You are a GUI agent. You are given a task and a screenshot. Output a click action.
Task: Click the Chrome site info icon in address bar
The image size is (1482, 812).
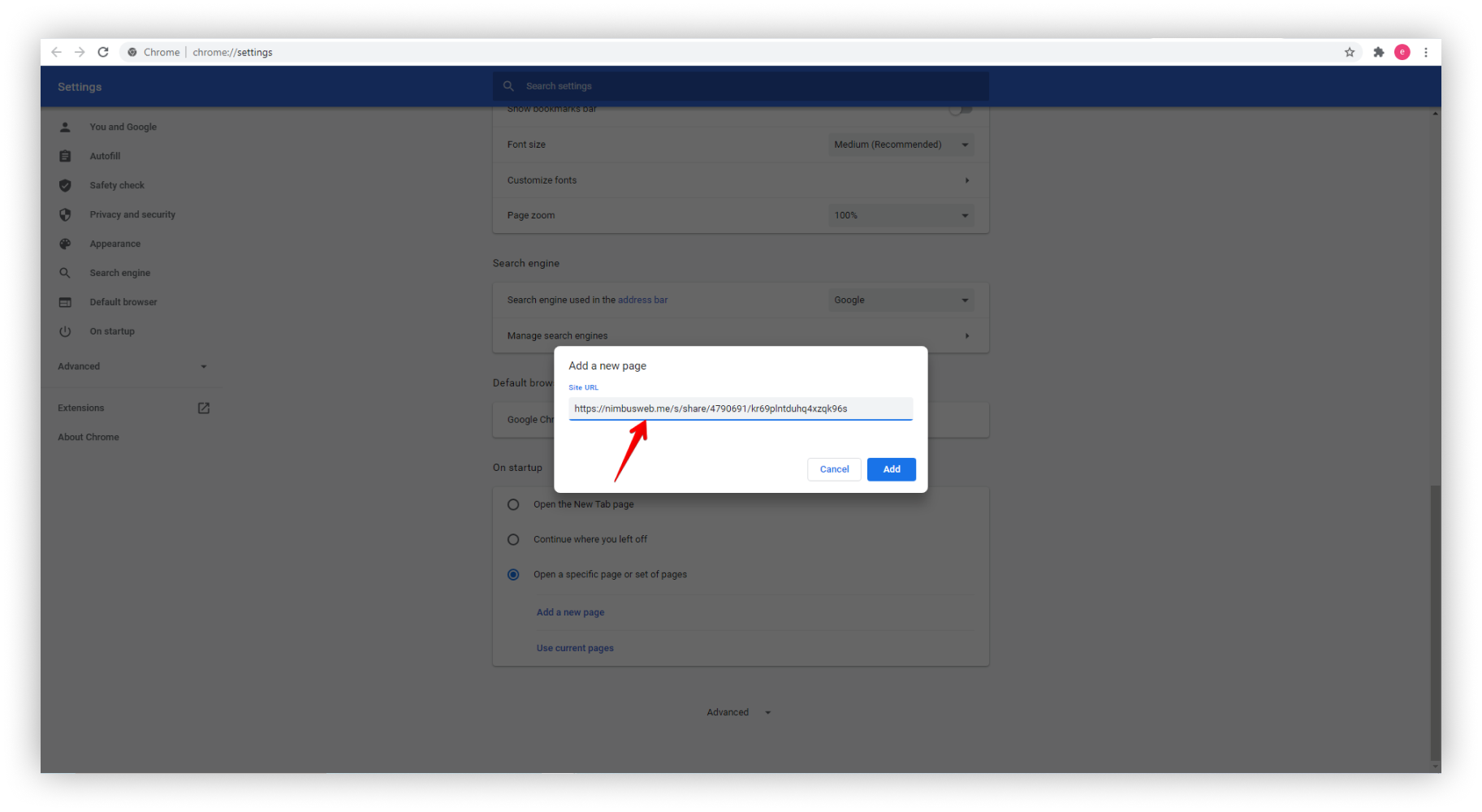(132, 52)
